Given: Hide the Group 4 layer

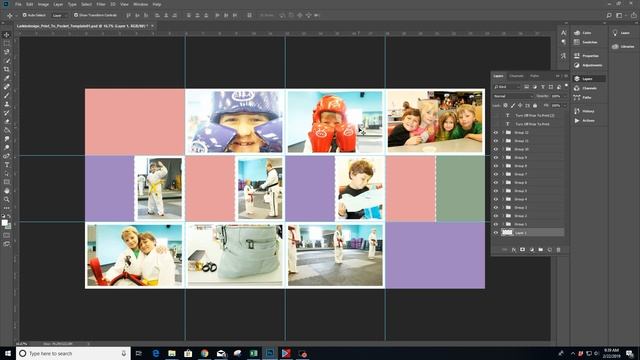Looking at the screenshot, I should 496,199.
